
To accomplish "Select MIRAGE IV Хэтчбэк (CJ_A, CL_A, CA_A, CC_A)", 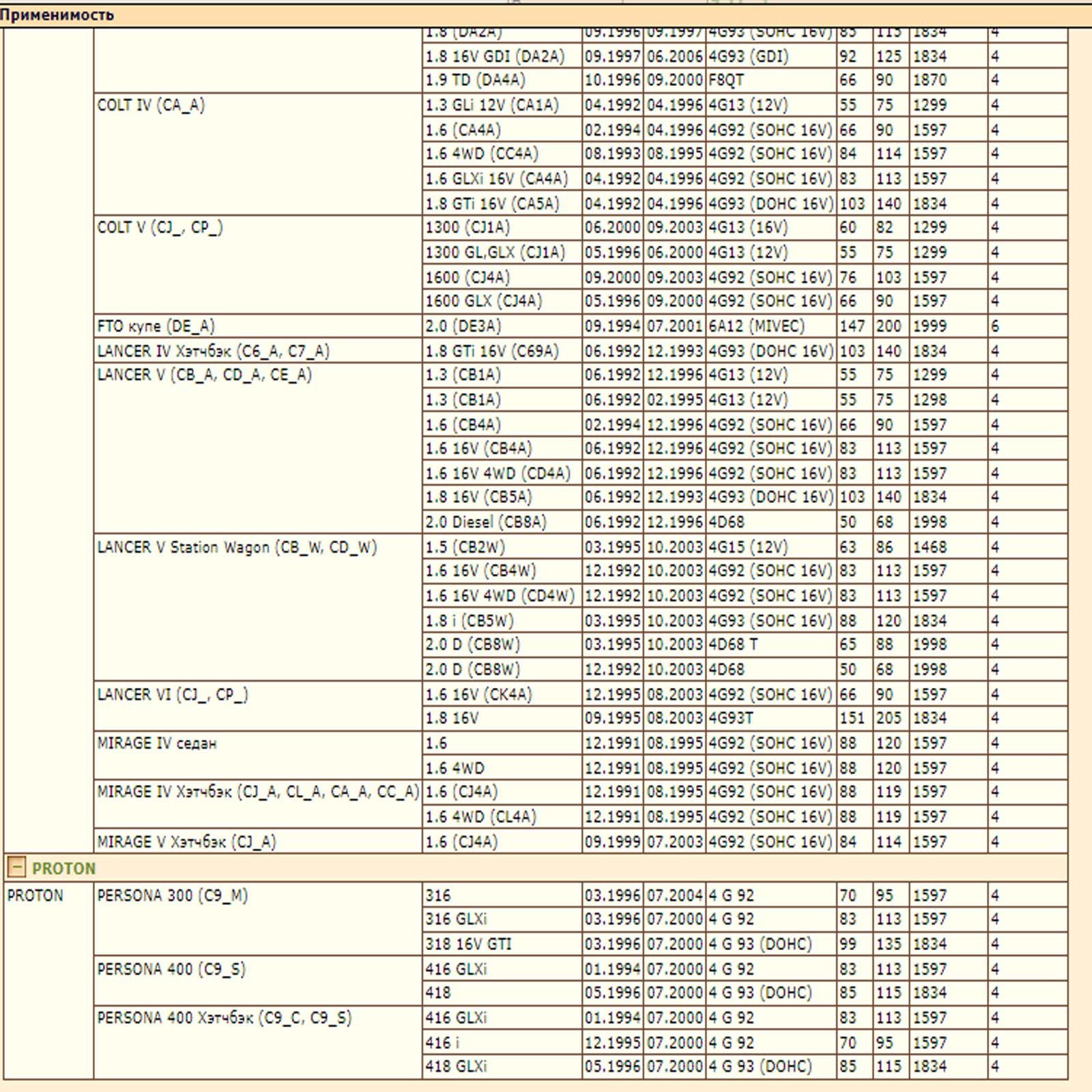I will [258, 805].
